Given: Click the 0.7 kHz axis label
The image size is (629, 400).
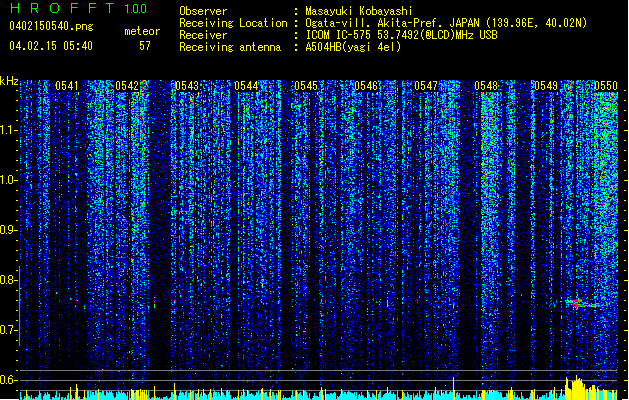Looking at the screenshot, I should click(x=9, y=330).
